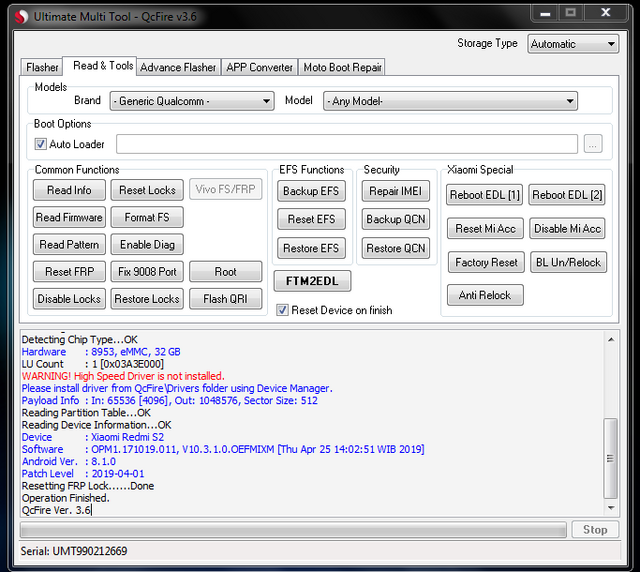Click the Backup QCN button

(395, 219)
